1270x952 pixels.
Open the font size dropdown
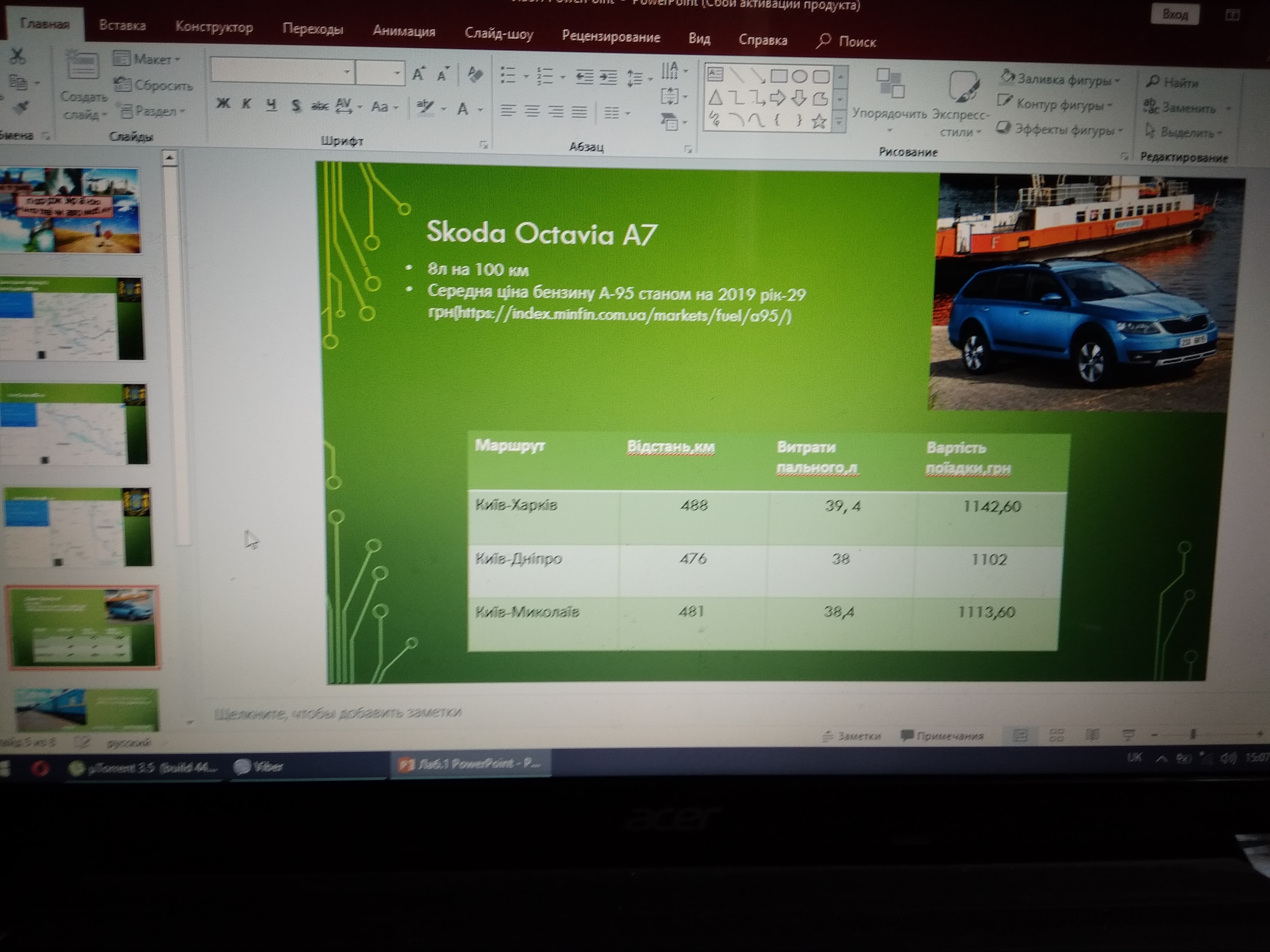click(x=397, y=73)
